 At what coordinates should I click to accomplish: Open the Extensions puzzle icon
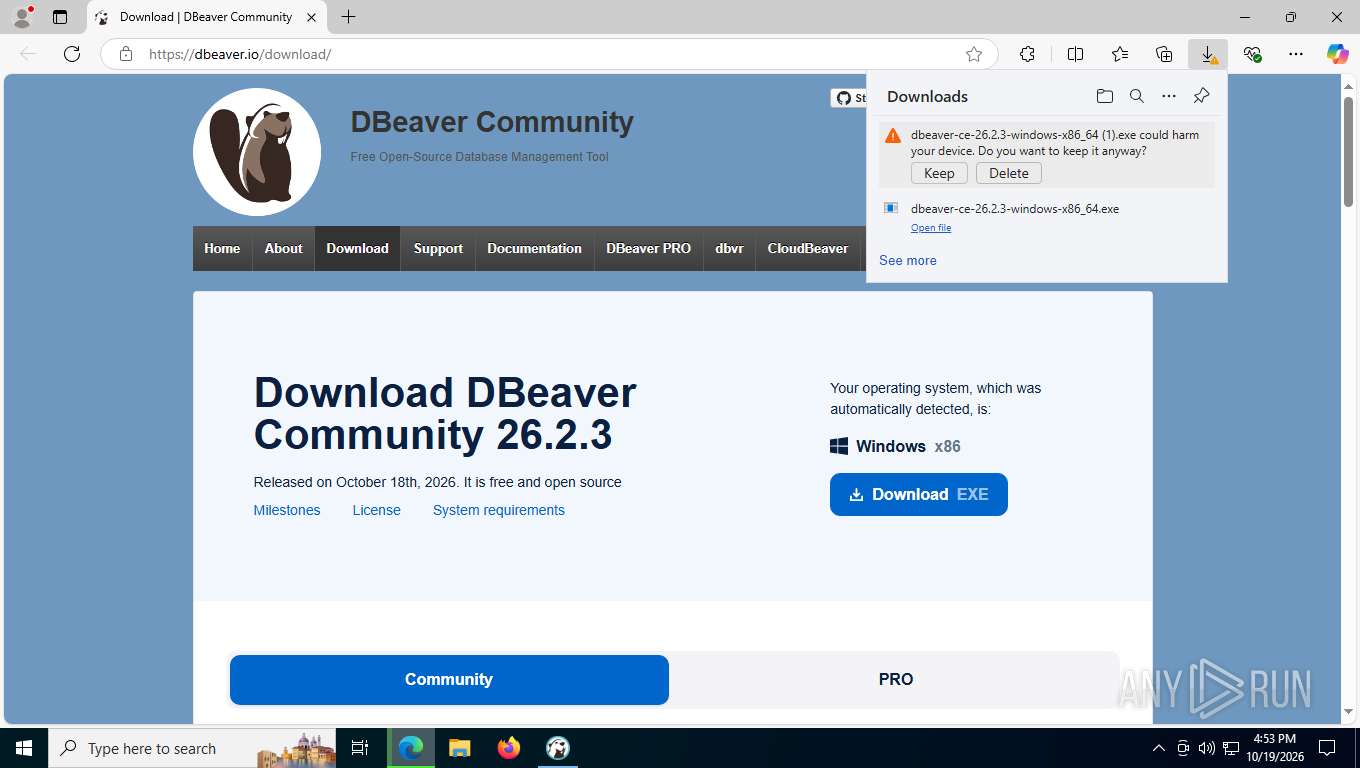pos(1027,54)
